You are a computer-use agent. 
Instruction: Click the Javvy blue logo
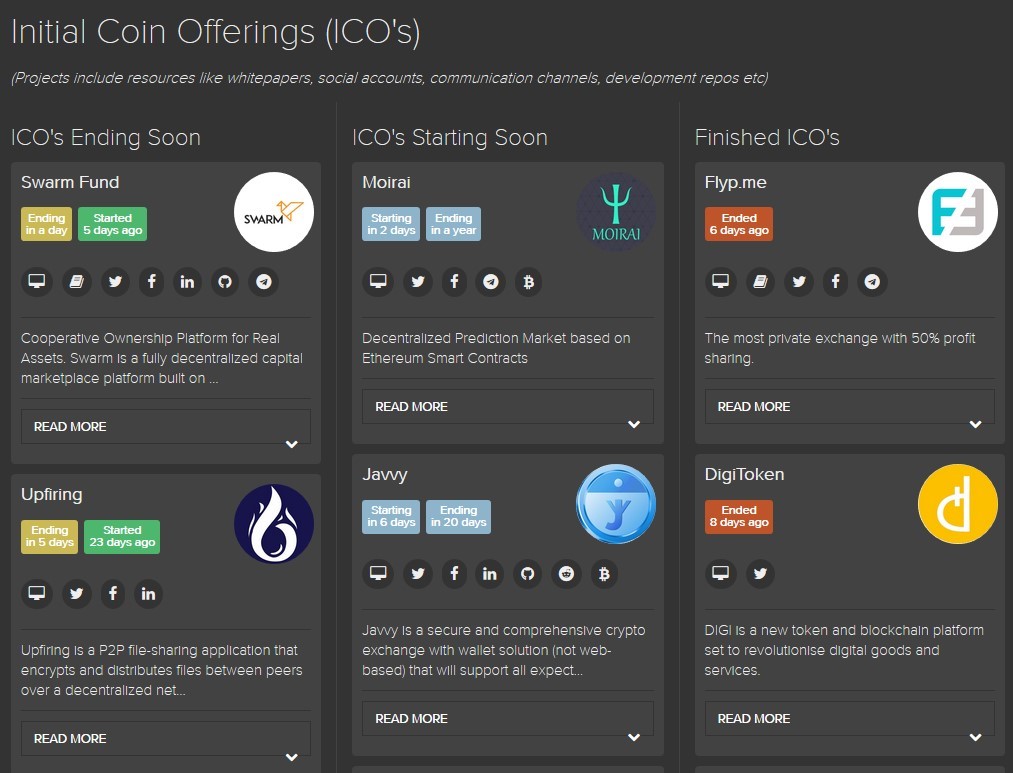(x=616, y=504)
